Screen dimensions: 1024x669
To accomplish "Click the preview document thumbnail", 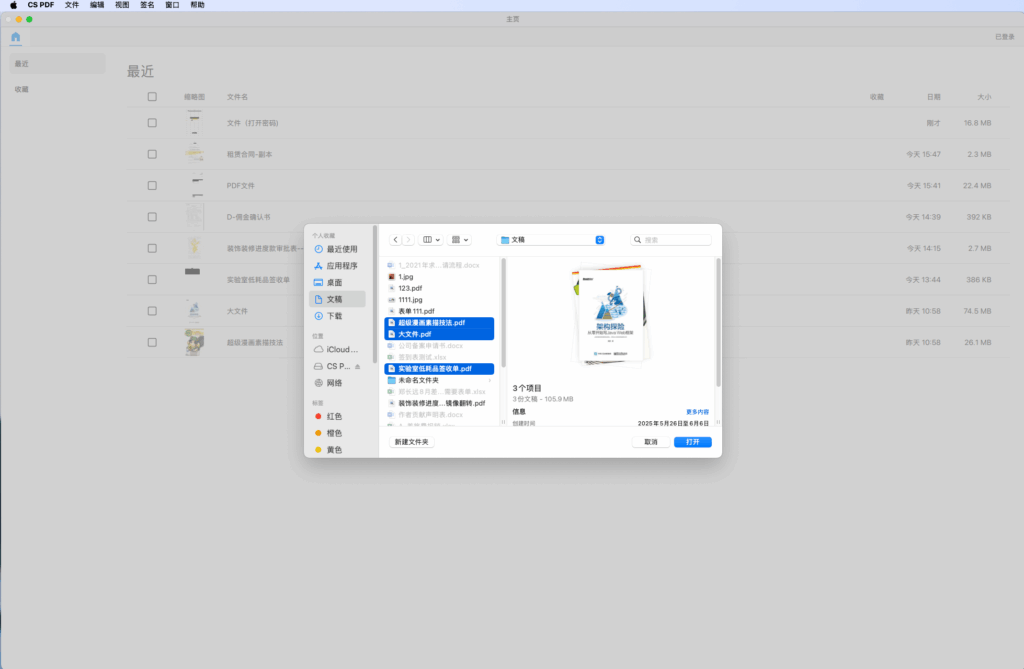I will tap(609, 314).
